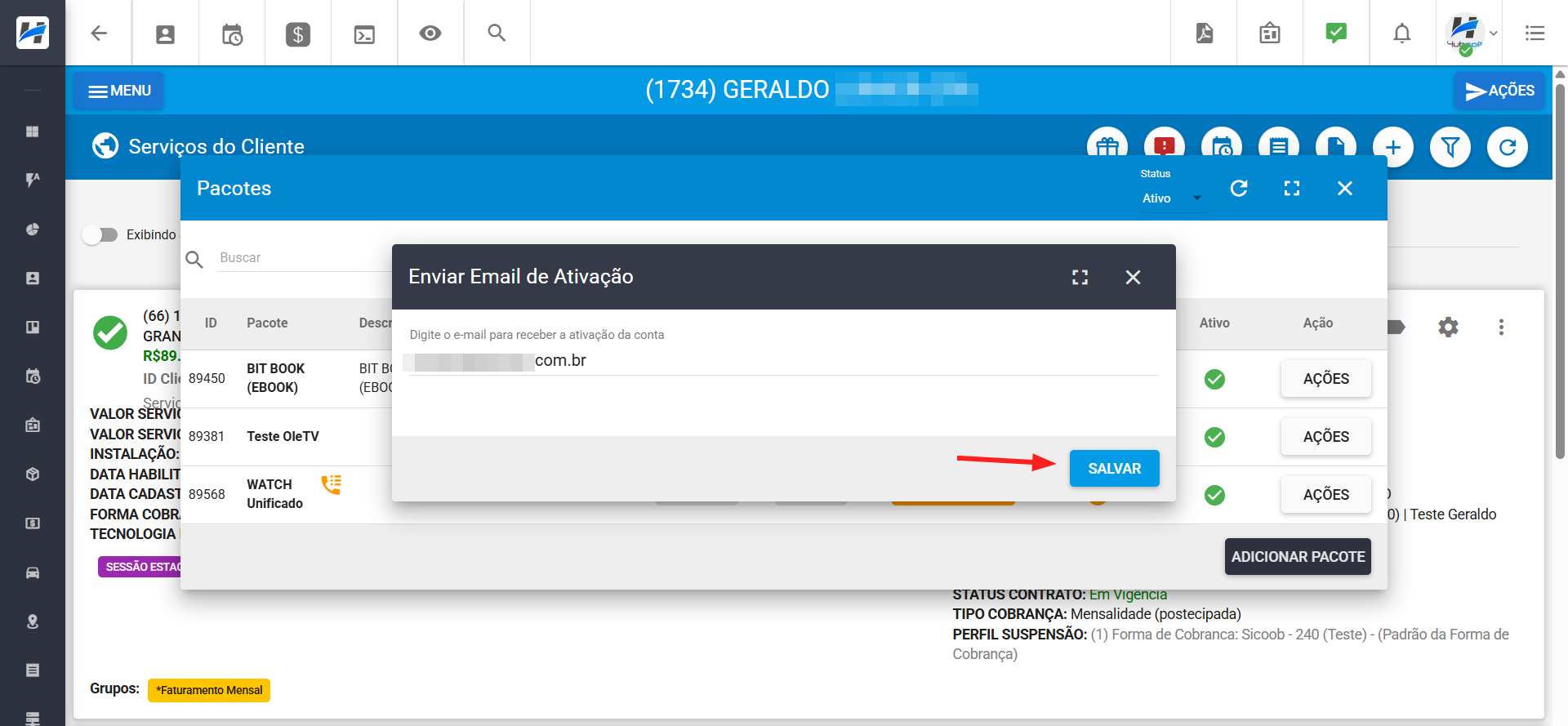Open the PDF document icon
The image size is (1568, 726).
[1205, 33]
